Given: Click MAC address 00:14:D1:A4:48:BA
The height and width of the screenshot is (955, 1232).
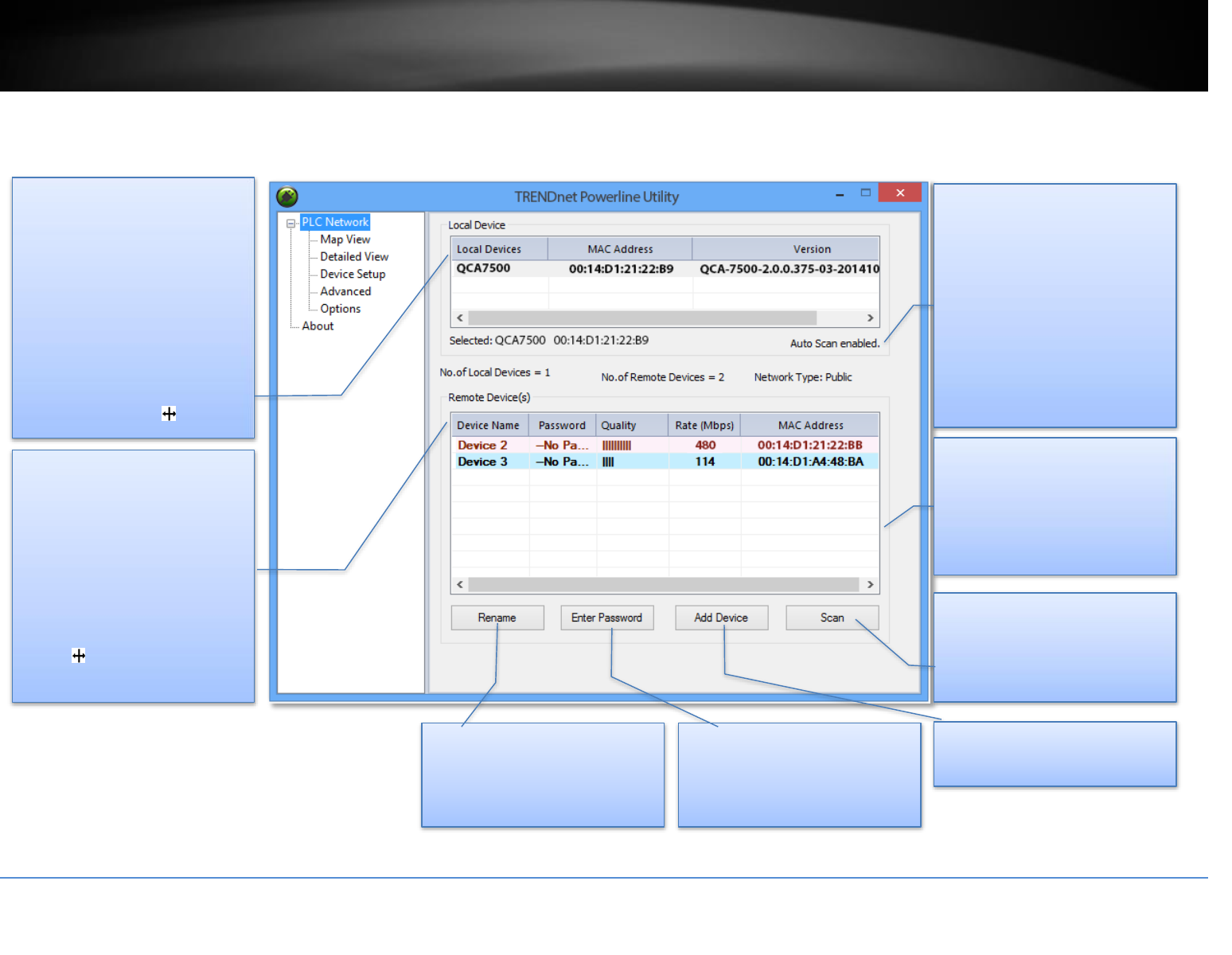Looking at the screenshot, I should coord(810,462).
